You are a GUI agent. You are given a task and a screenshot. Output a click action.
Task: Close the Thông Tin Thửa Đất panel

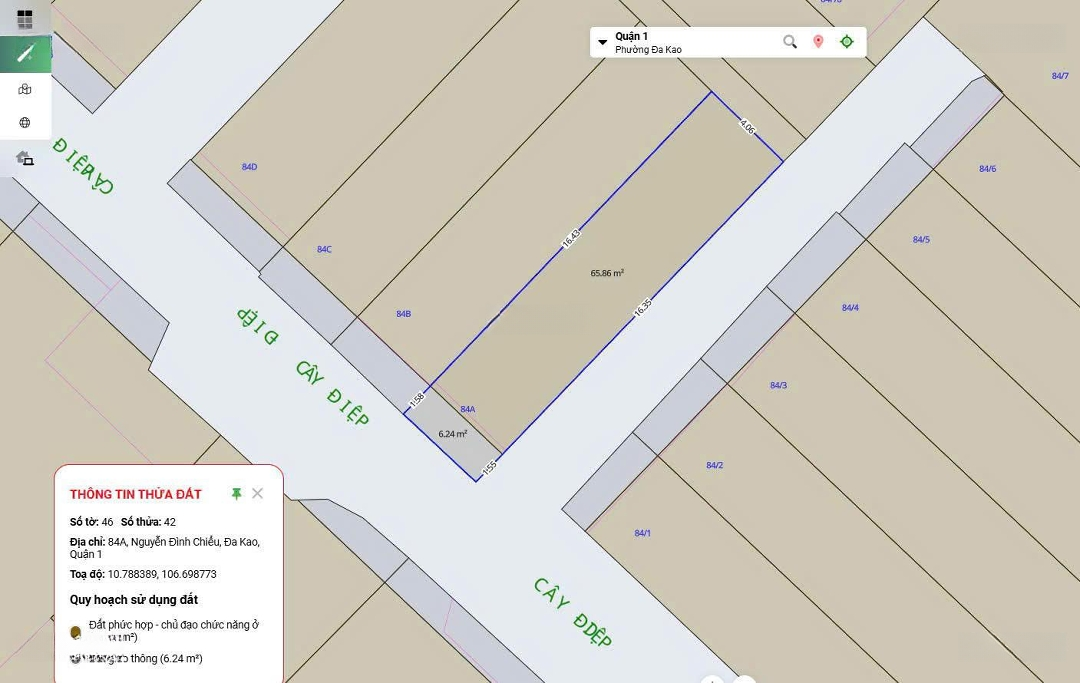coord(258,493)
